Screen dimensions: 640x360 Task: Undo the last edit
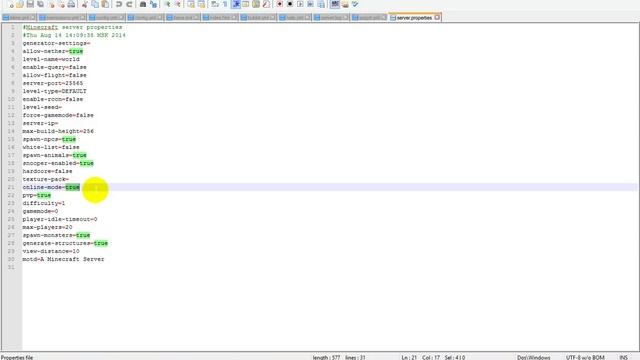(x=119, y=4)
